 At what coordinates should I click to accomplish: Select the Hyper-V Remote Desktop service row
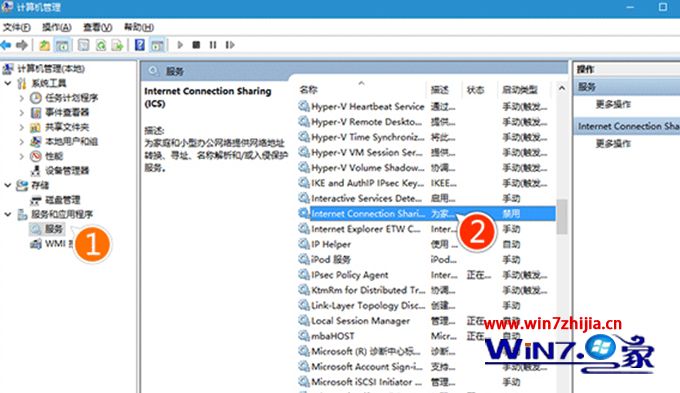tap(426, 122)
